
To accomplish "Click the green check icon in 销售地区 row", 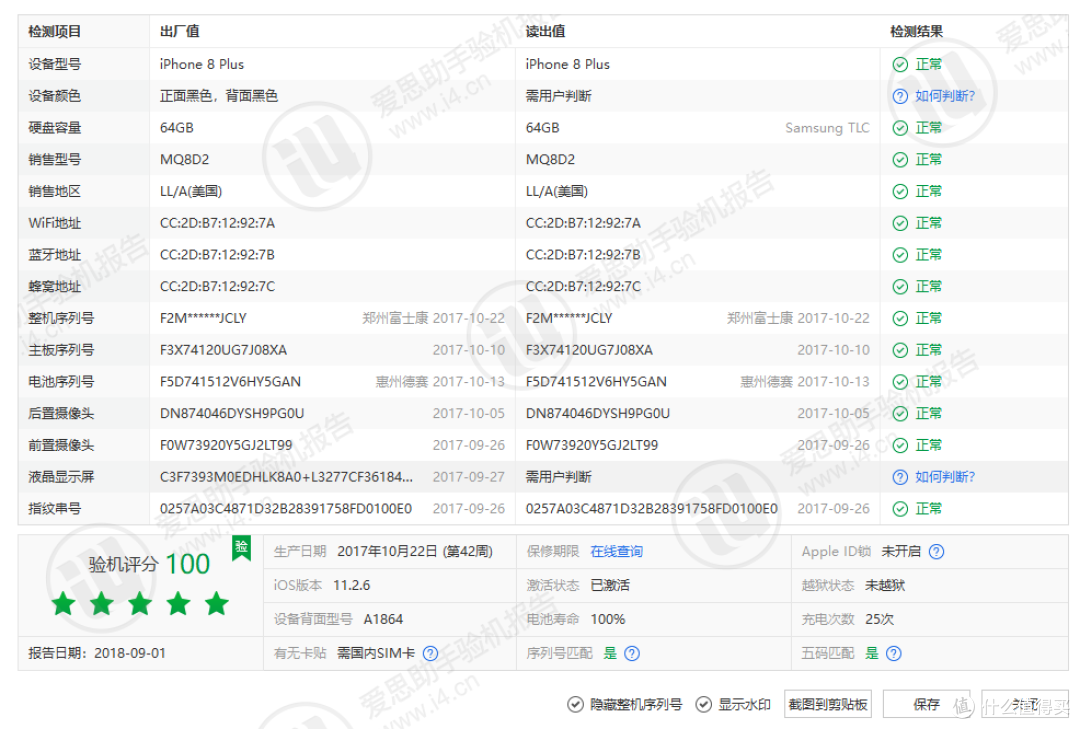I will (900, 192).
